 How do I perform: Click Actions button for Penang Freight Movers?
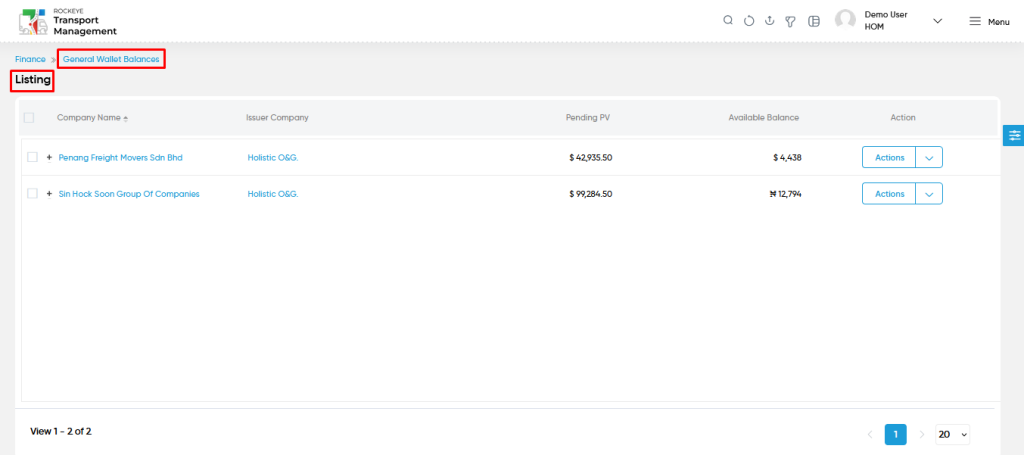[x=889, y=157]
